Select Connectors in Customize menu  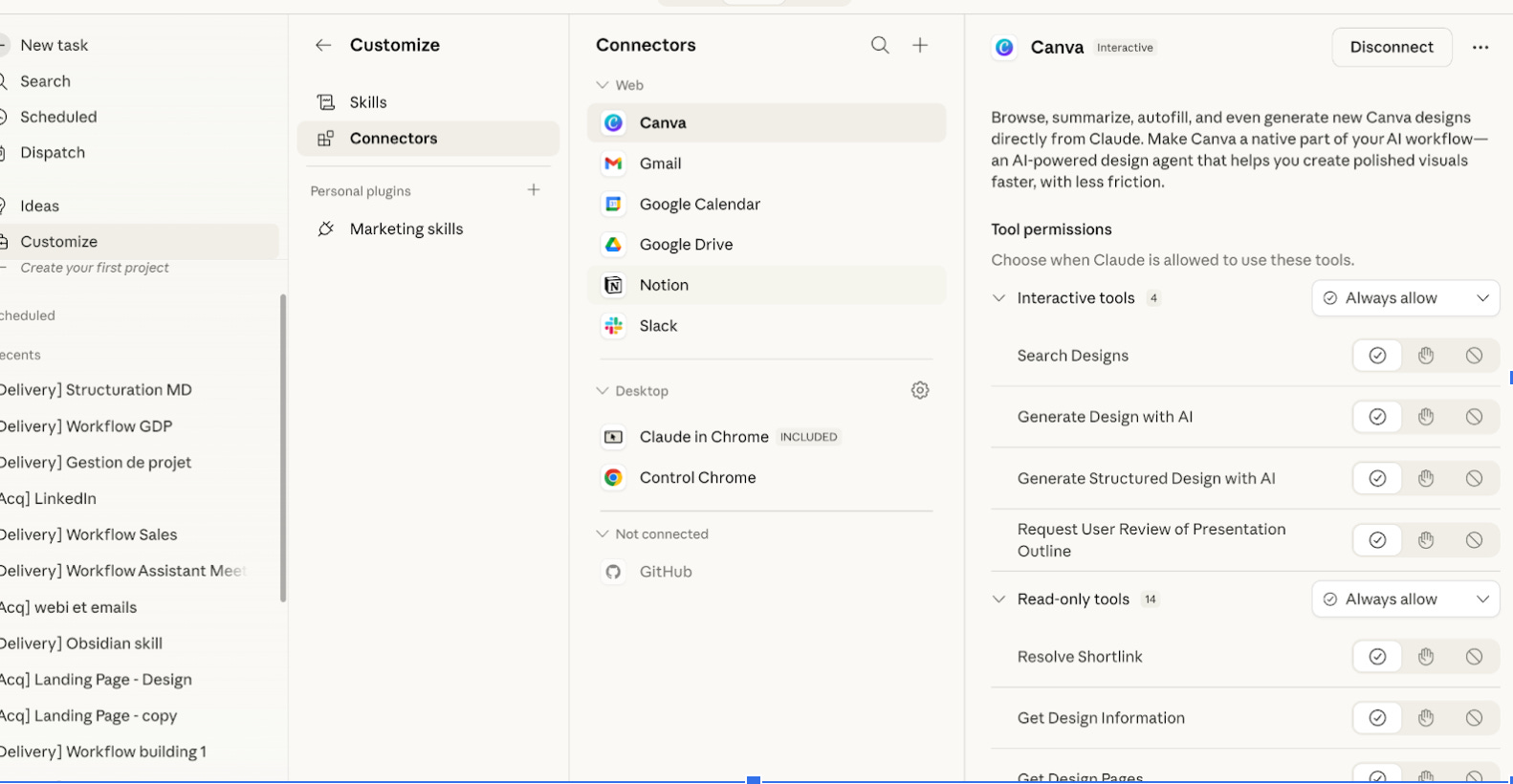(428, 139)
